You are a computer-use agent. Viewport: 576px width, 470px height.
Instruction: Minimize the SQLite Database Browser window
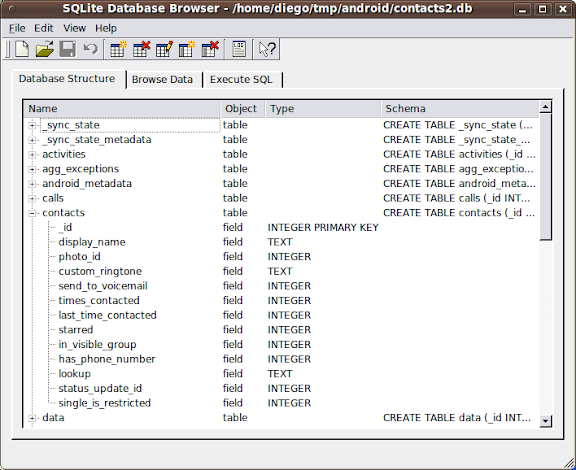[522, 9]
